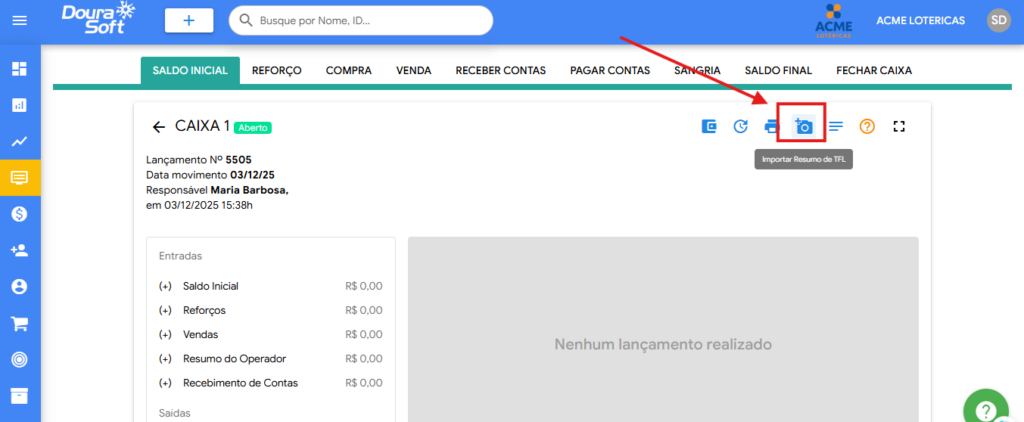This screenshot has height=422, width=1024.
Task: Click the printer icon in caixa toolbar
Action: point(771,127)
